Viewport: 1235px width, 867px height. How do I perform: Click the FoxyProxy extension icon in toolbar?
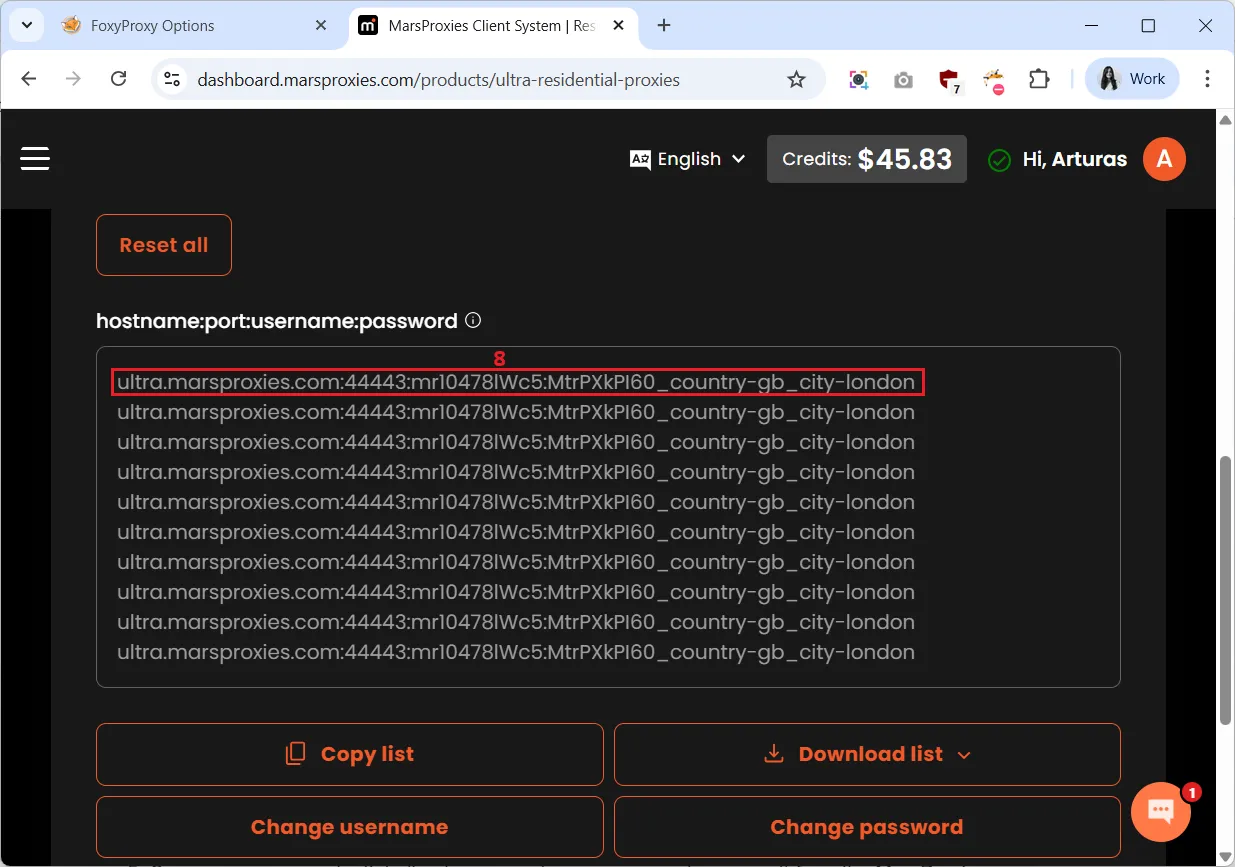(x=994, y=79)
